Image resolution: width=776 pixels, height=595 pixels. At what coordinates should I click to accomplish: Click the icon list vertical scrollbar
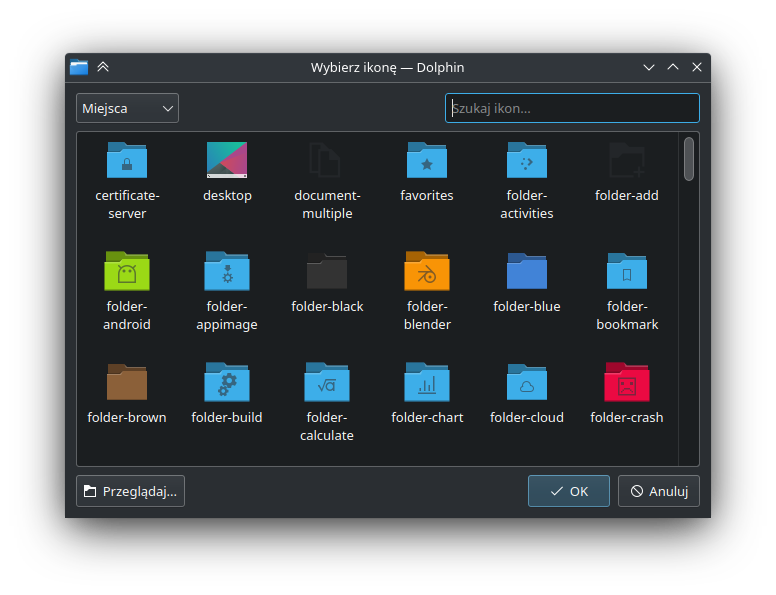pyautogui.click(x=689, y=160)
